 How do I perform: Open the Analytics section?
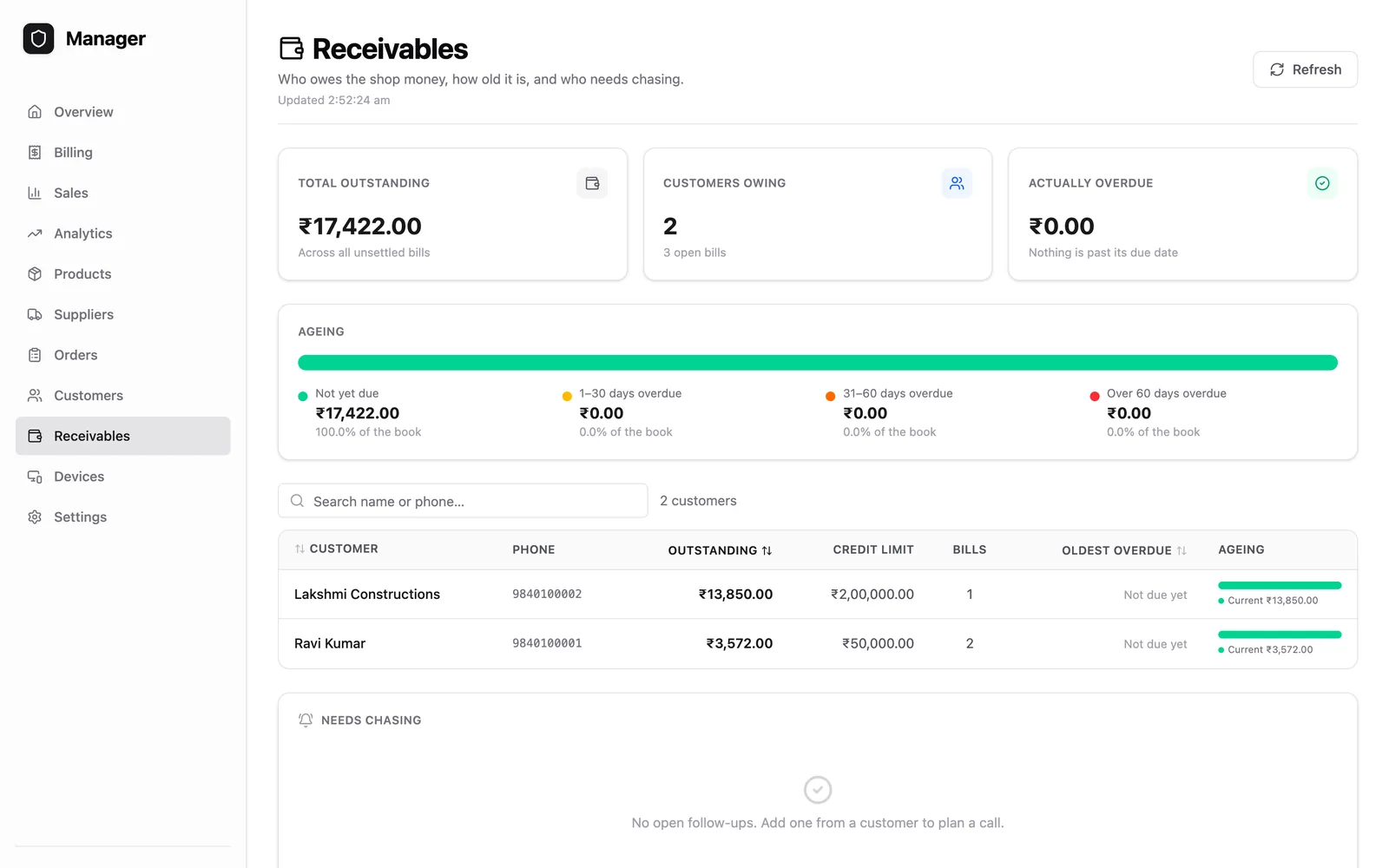(122, 233)
